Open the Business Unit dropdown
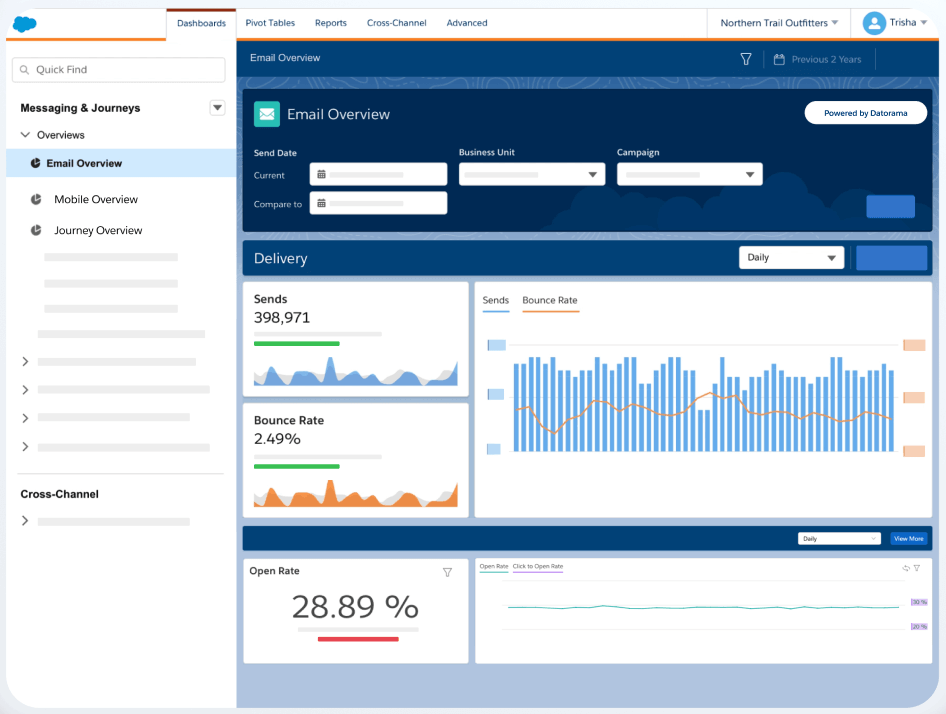The image size is (946, 714). [532, 175]
